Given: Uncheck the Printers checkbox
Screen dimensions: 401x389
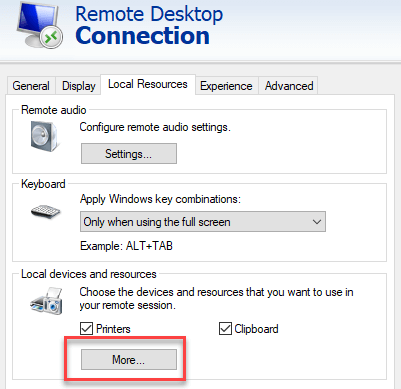Looking at the screenshot, I should (x=86, y=329).
